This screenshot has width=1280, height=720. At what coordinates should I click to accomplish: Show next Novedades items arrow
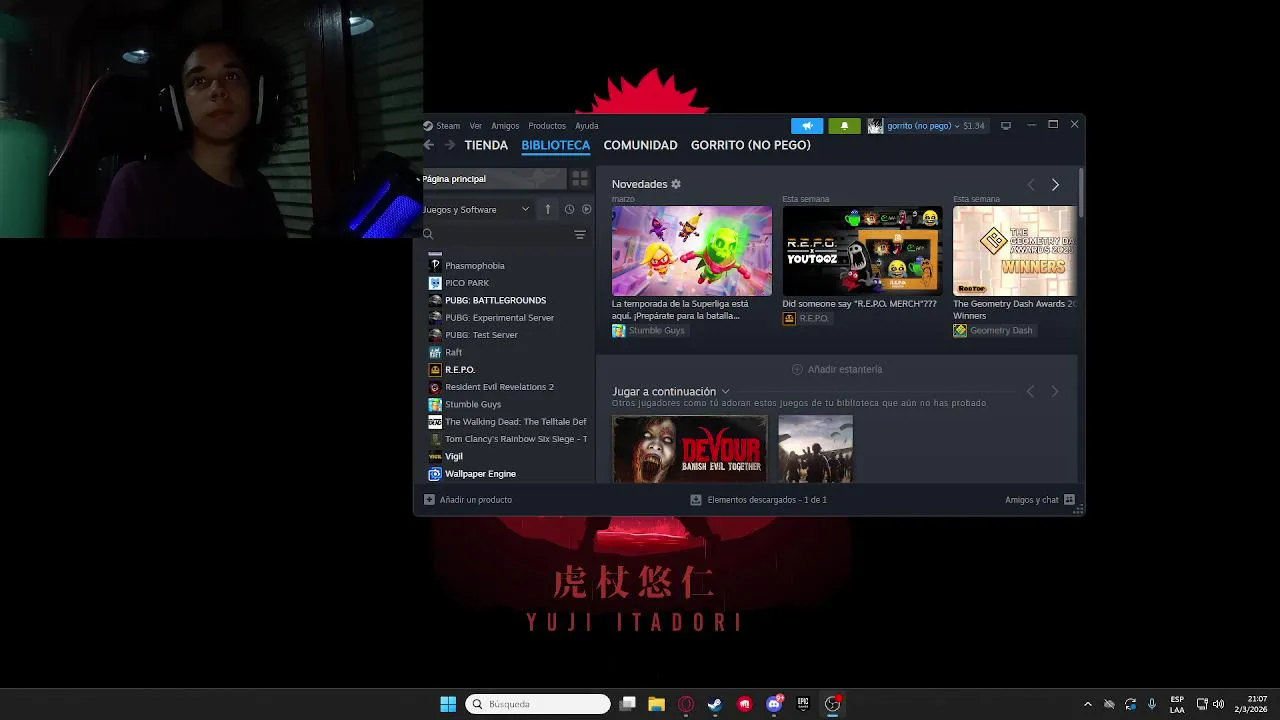1055,185
